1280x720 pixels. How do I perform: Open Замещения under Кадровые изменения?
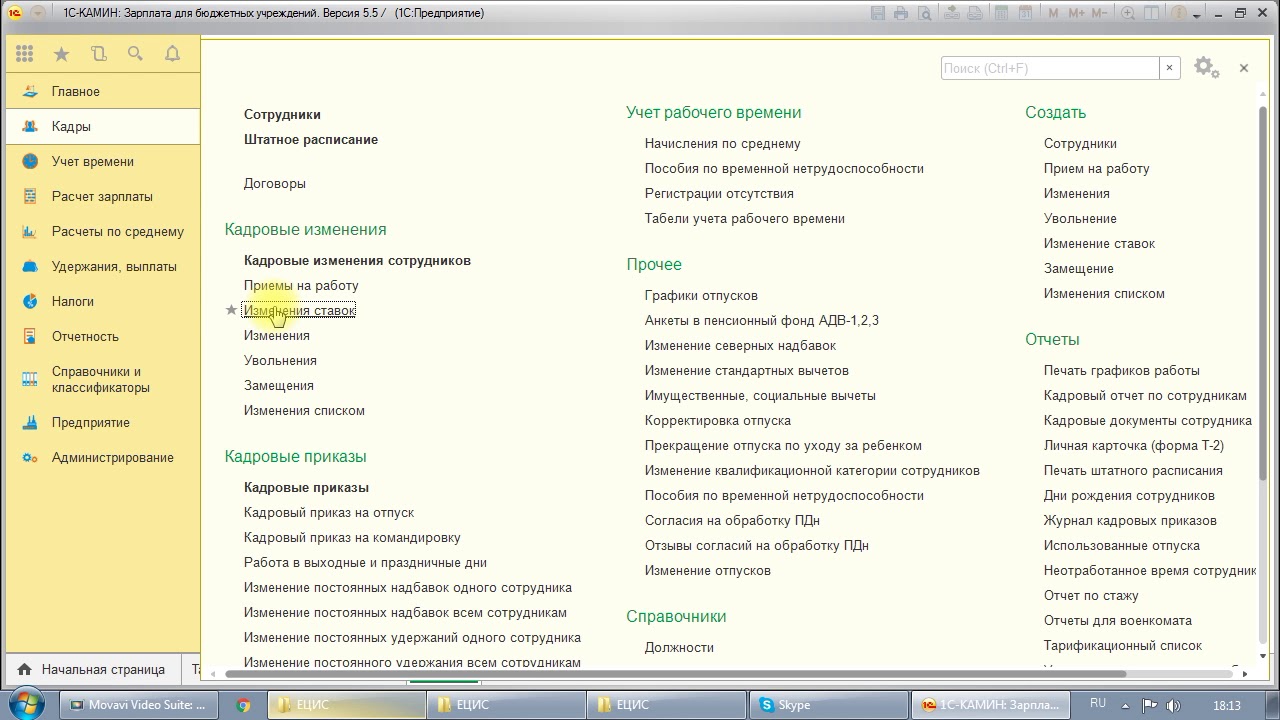[x=279, y=385]
